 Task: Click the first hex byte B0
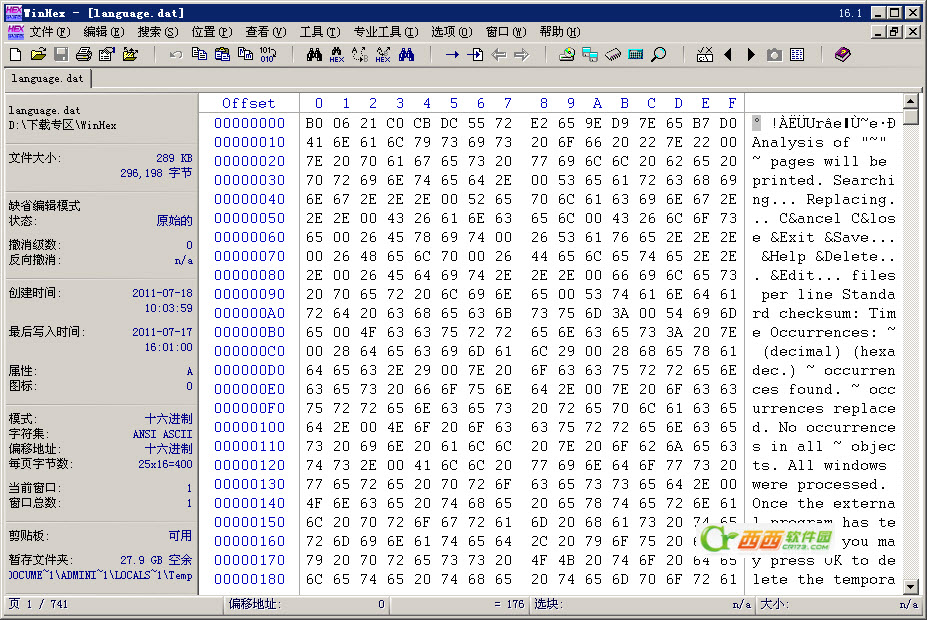(314, 123)
